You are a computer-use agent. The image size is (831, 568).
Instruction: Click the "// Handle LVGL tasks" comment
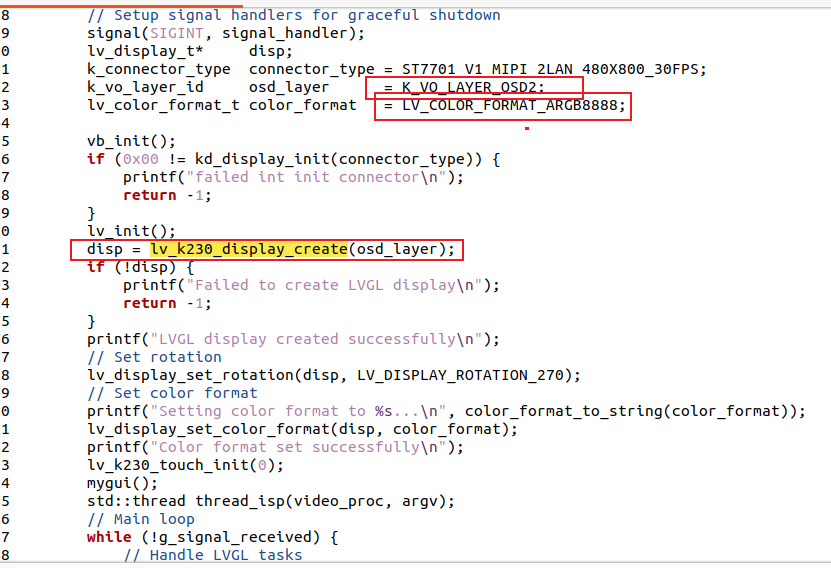[x=212, y=555]
